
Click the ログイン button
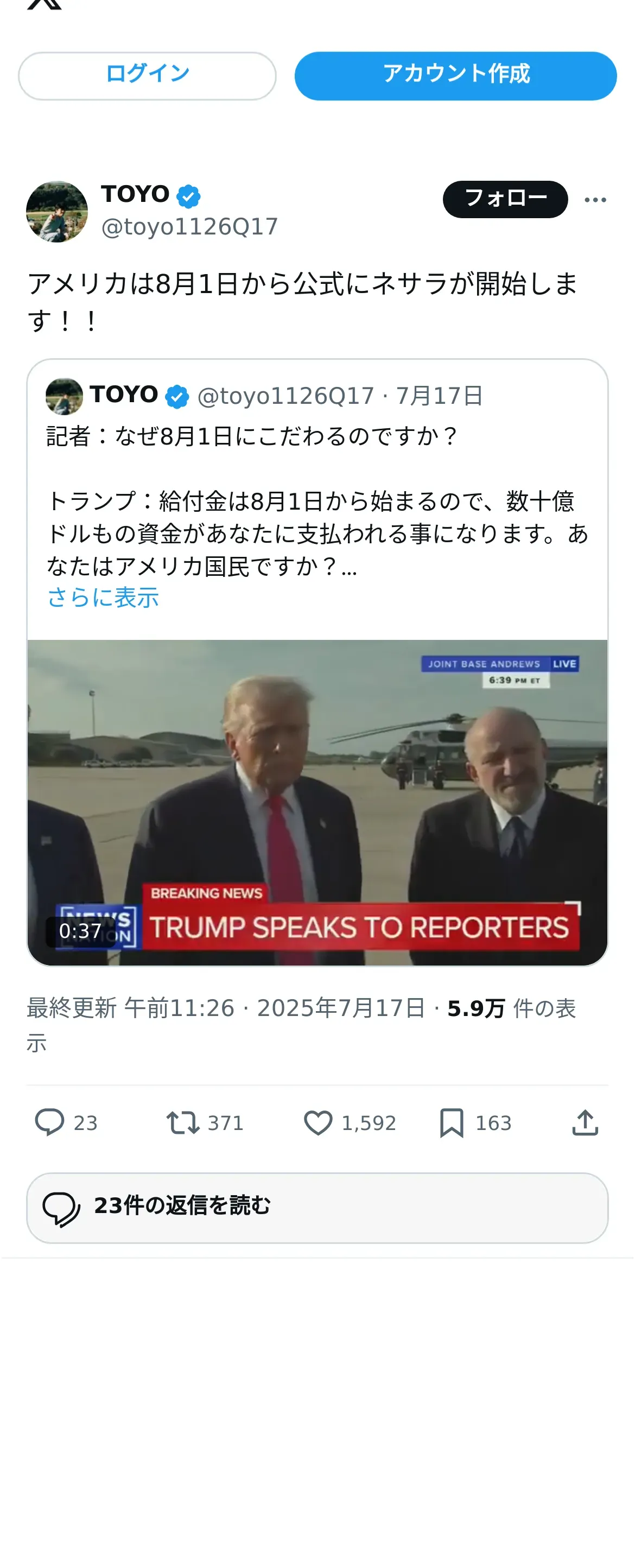coord(147,75)
